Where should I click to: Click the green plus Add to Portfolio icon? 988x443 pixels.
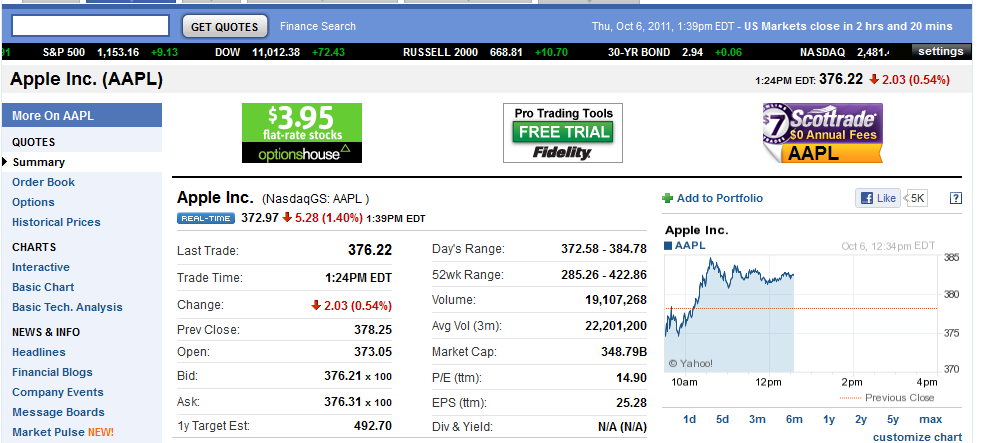tap(667, 198)
